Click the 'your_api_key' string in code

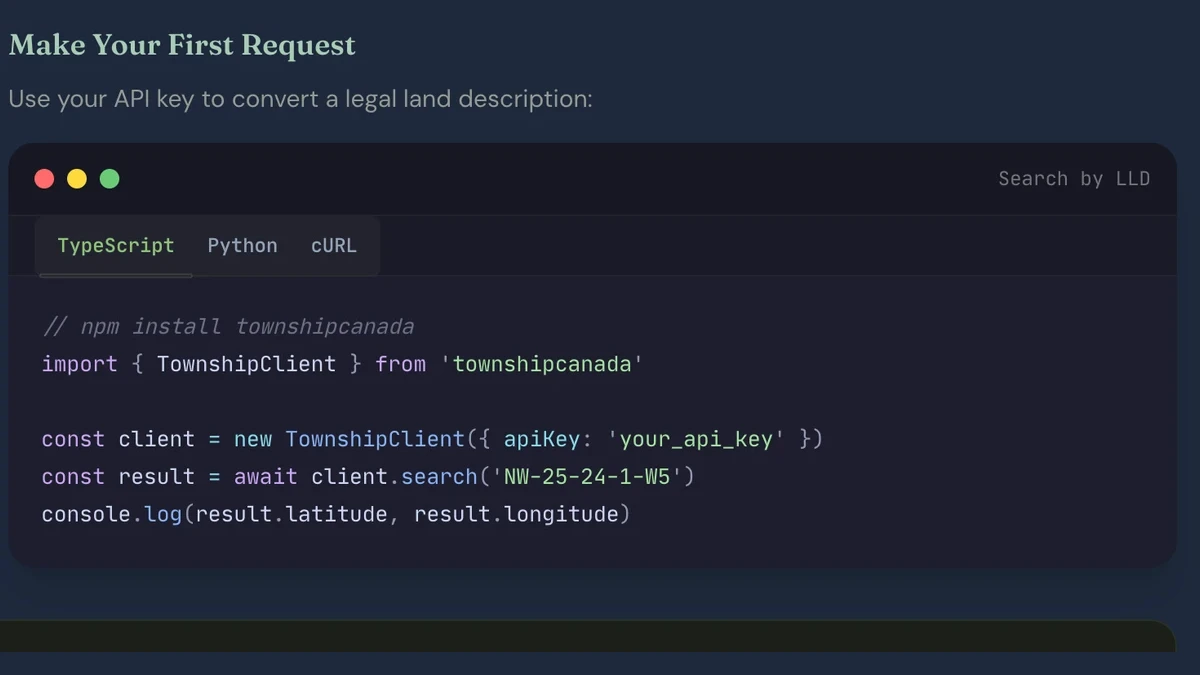pos(696,439)
